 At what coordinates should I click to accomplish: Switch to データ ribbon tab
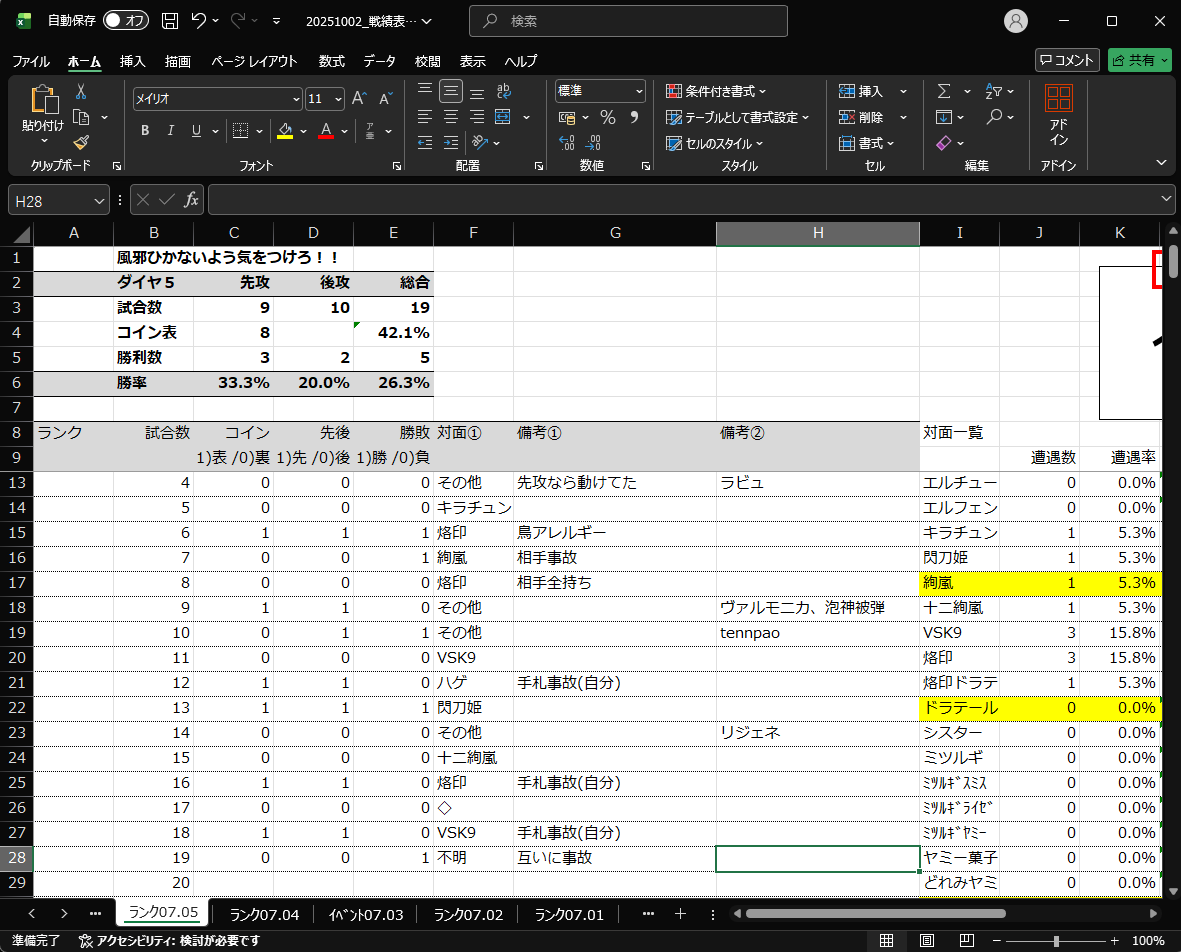click(x=379, y=61)
